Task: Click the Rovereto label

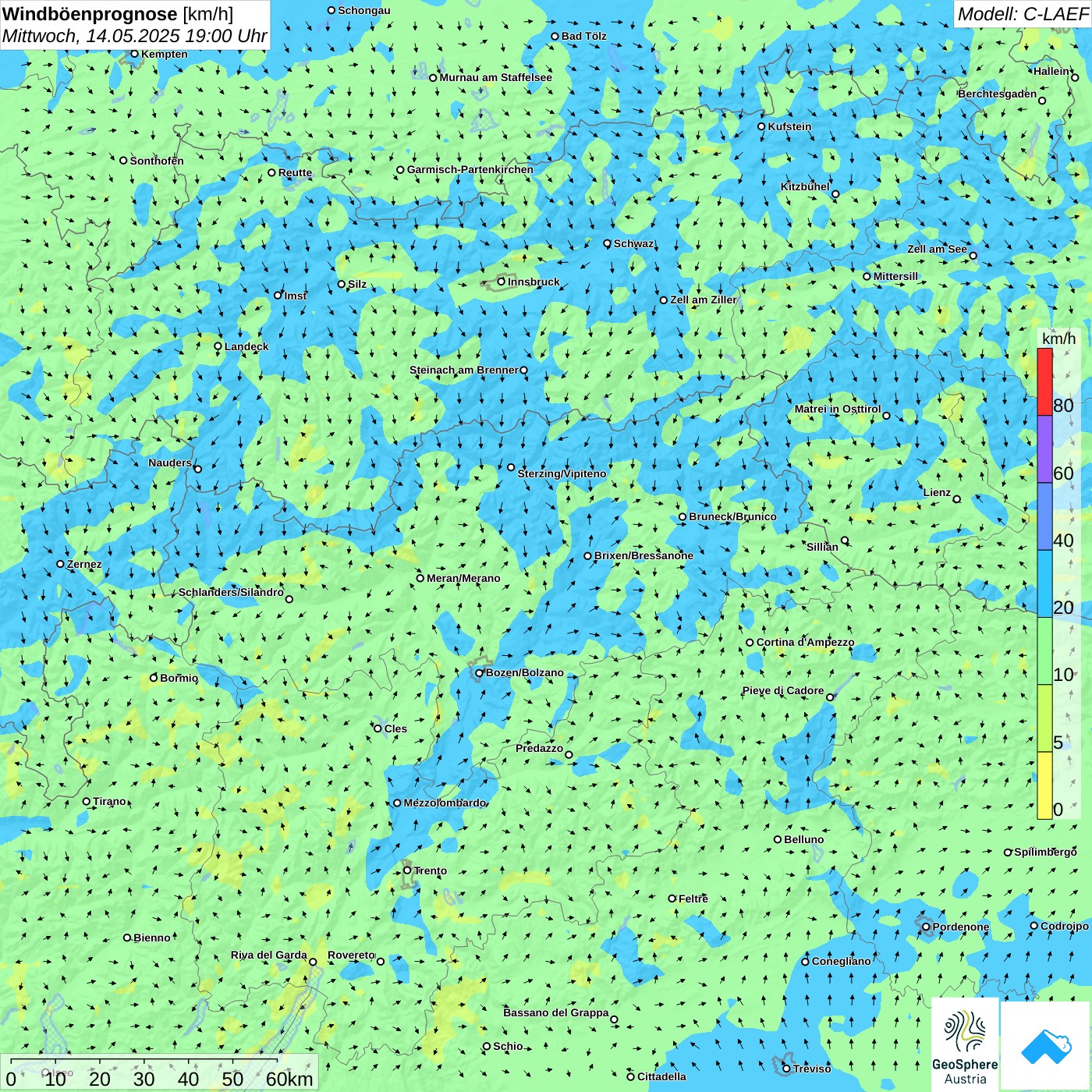Action: [x=351, y=955]
